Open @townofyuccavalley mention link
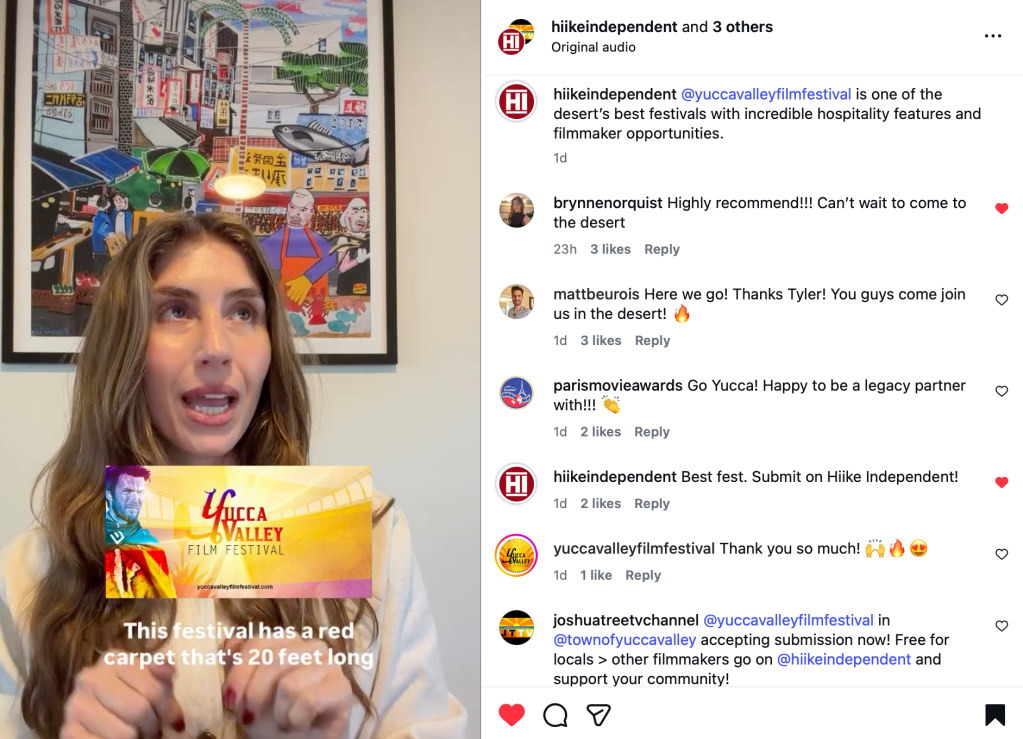 pyautogui.click(x=624, y=640)
